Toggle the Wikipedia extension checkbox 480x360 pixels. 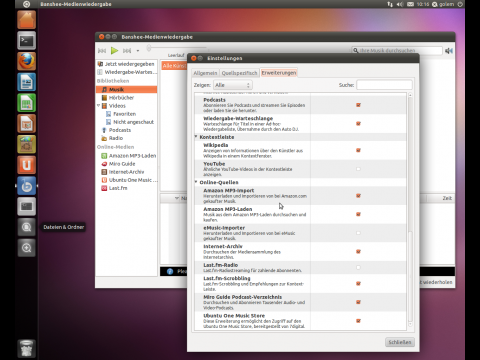pyautogui.click(x=358, y=150)
